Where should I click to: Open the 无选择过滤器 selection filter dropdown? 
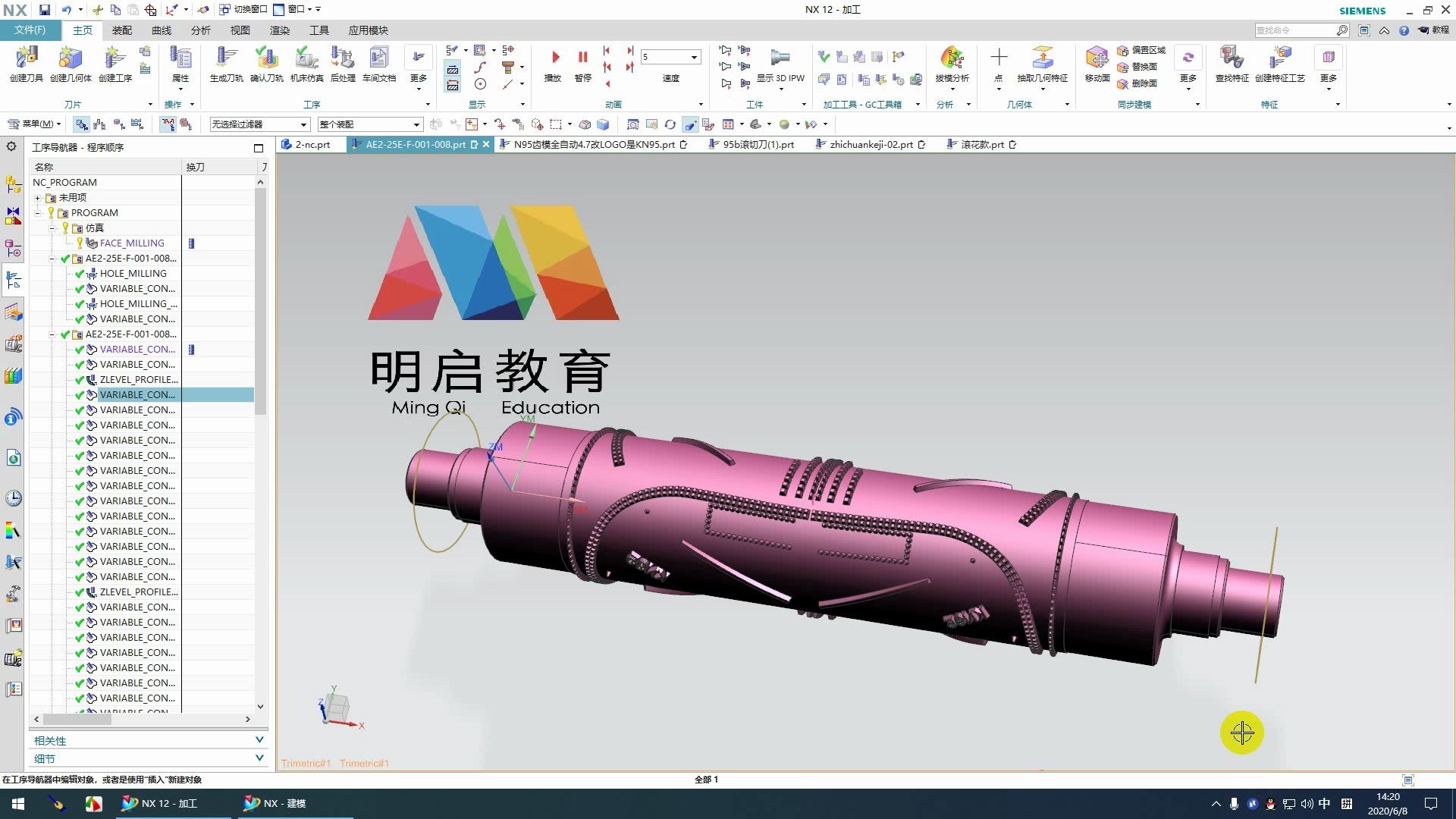pos(260,124)
